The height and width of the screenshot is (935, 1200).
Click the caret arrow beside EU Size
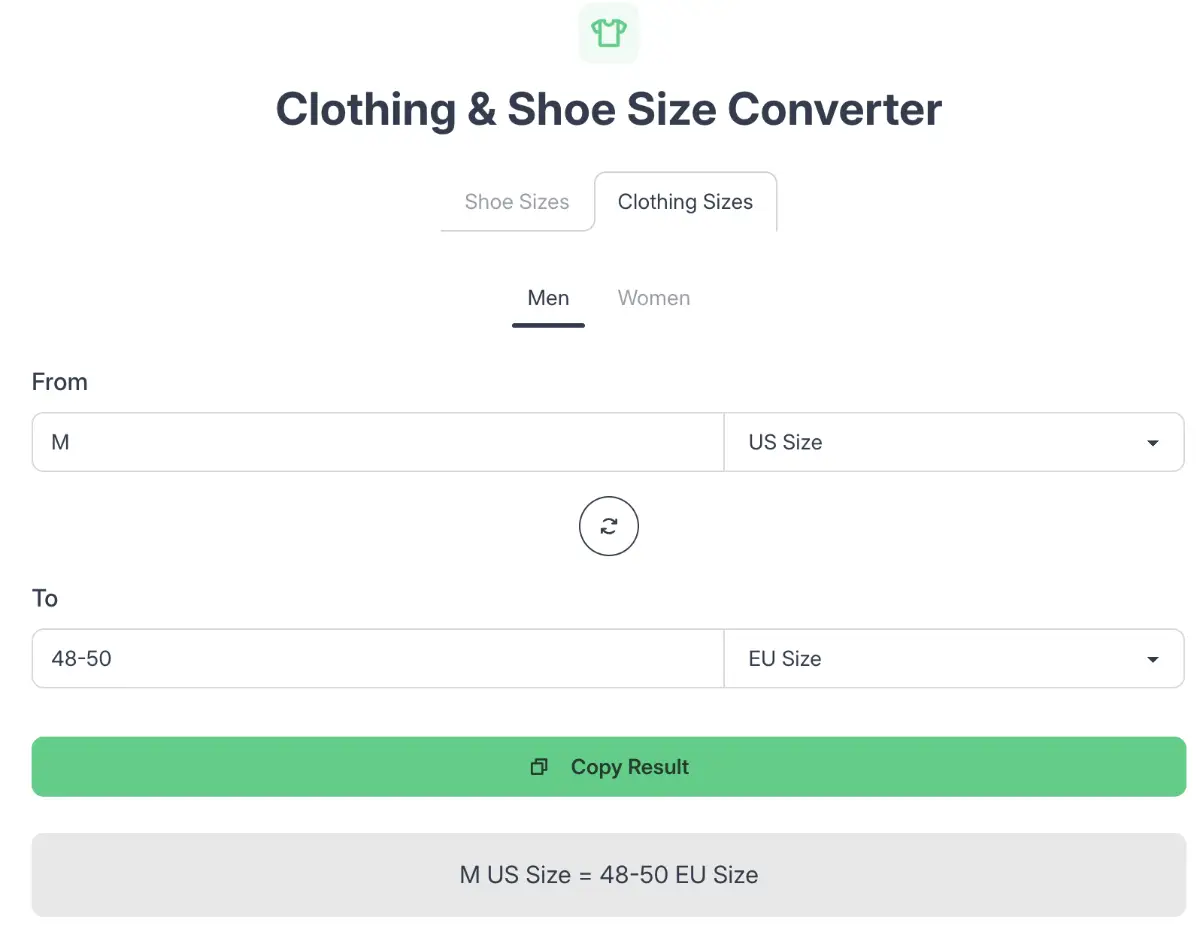[x=1153, y=660]
